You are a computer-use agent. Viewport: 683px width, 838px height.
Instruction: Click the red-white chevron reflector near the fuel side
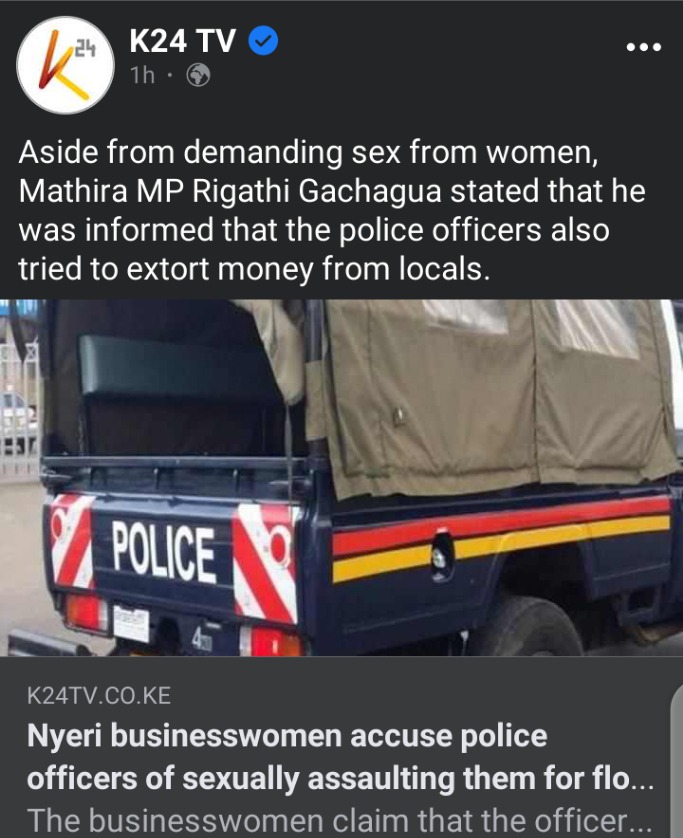[x=266, y=563]
